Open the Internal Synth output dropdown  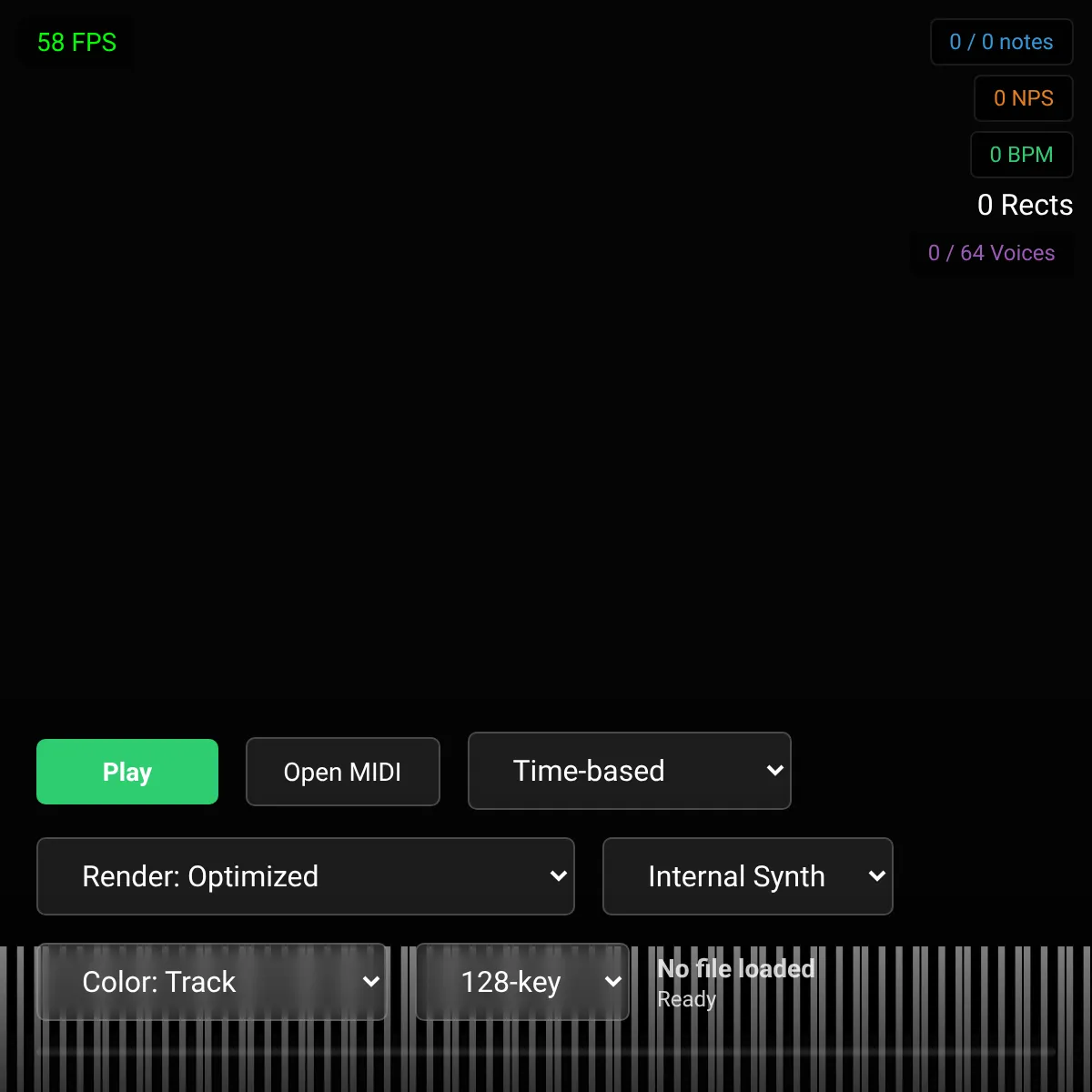pos(746,876)
